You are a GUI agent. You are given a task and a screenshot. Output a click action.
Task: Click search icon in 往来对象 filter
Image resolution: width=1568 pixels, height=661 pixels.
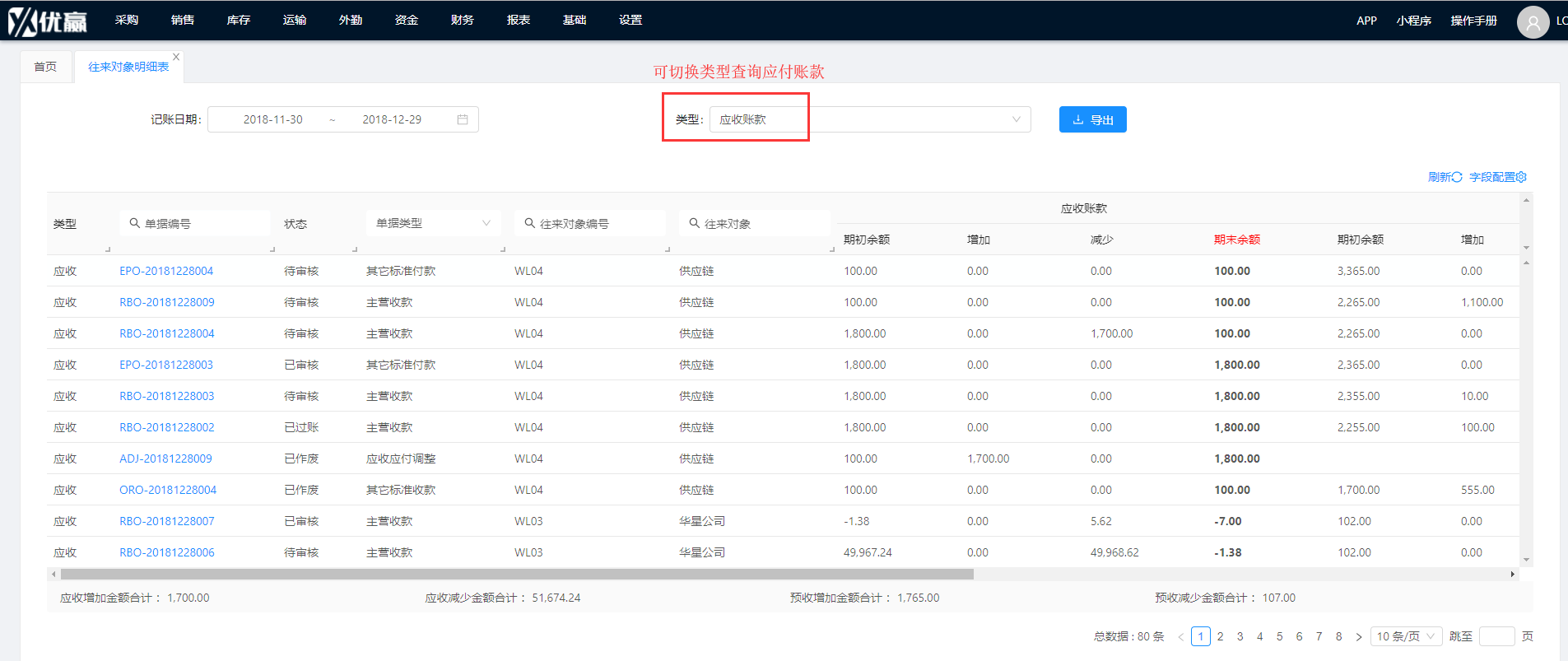(x=695, y=223)
